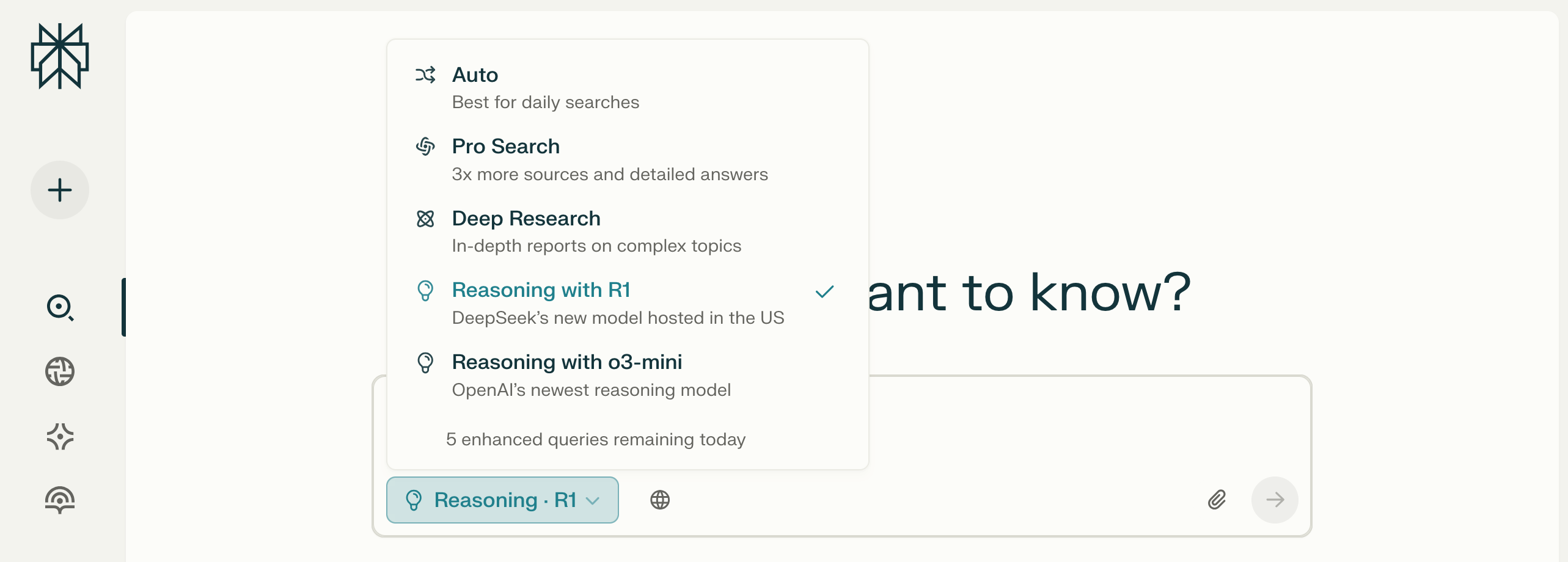Choose Reasoning with R1 option

point(628,304)
